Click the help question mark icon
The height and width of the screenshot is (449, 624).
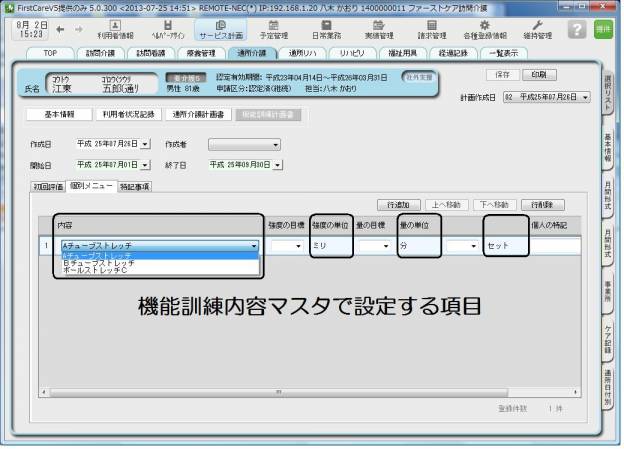[576, 28]
